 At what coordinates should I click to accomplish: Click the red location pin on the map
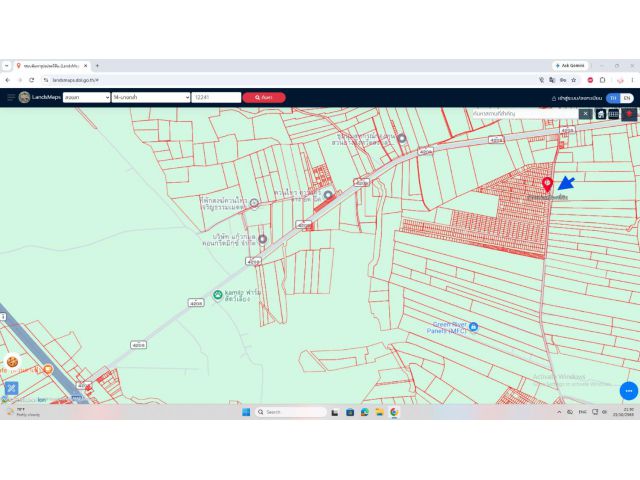[547, 184]
